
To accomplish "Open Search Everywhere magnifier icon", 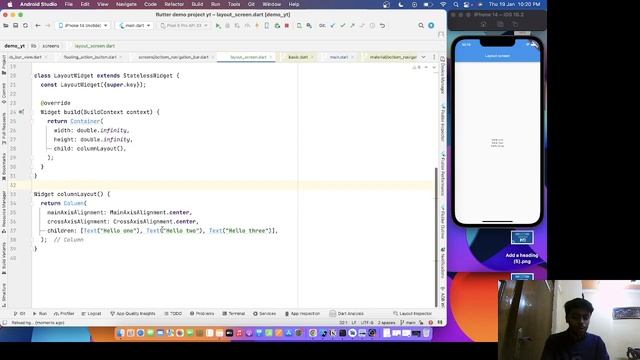I will click(x=421, y=25).
